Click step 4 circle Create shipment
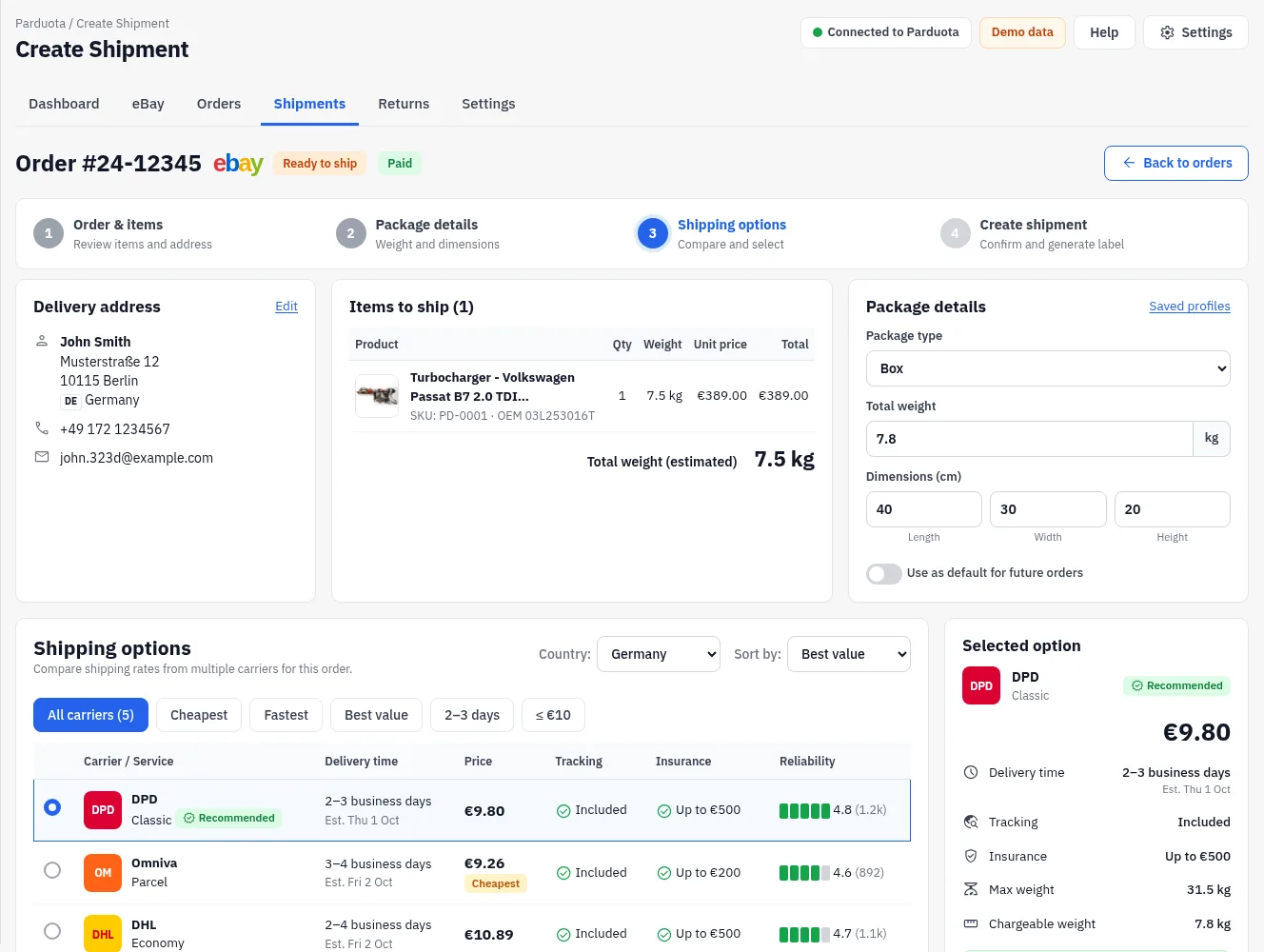The height and width of the screenshot is (952, 1264). [955, 233]
